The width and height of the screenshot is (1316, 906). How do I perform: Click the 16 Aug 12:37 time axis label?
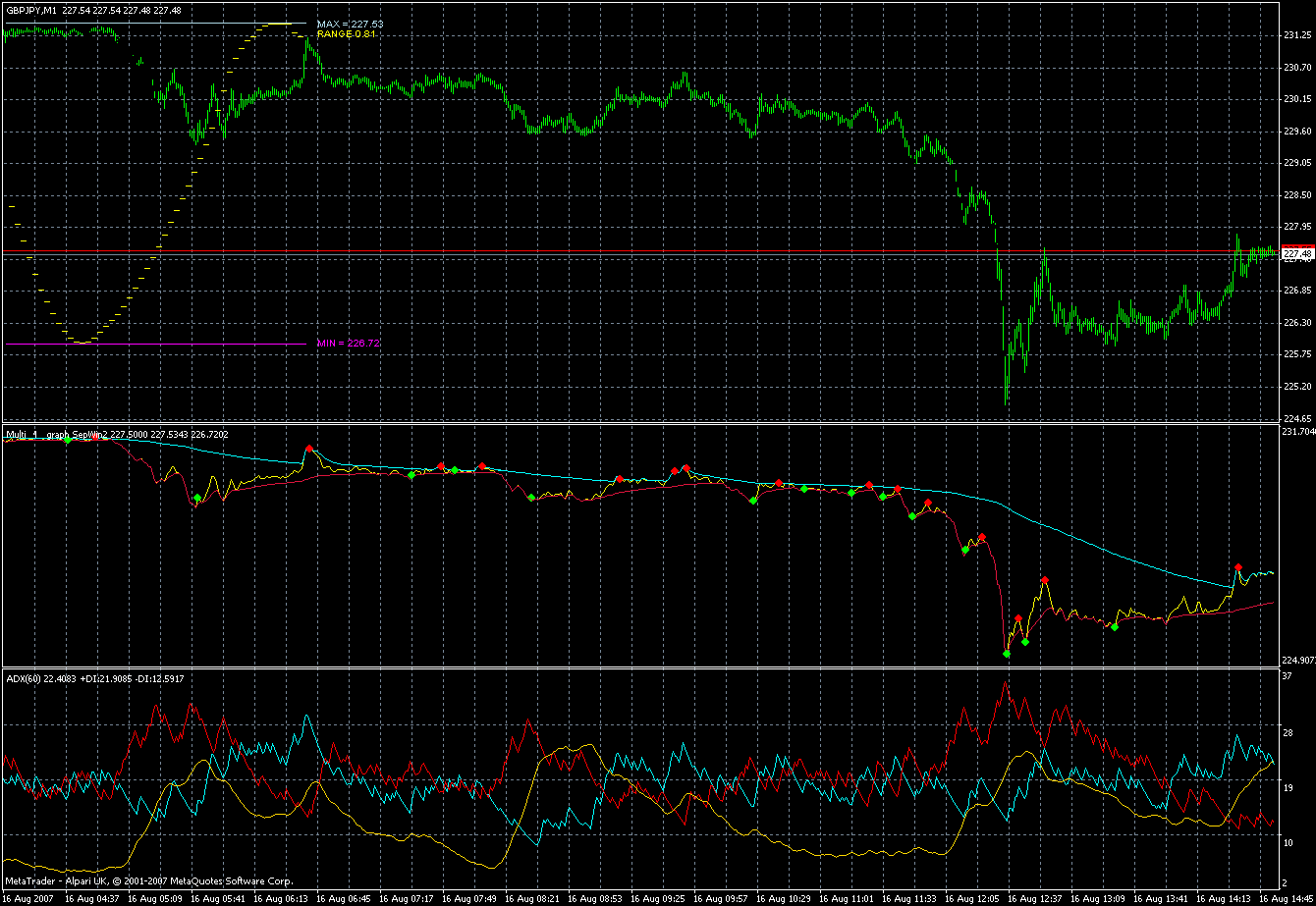1036,898
